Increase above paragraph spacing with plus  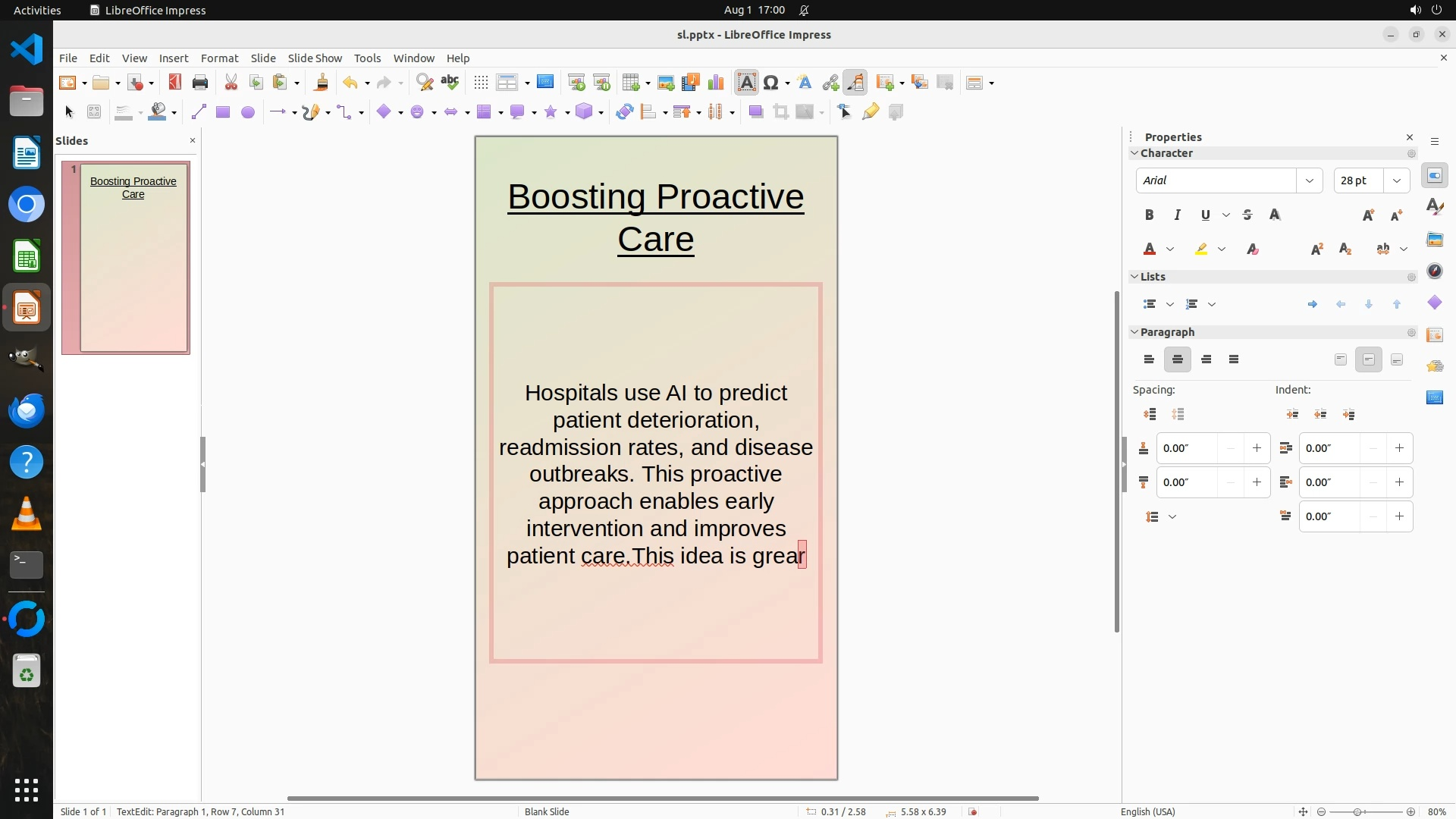point(1257,448)
